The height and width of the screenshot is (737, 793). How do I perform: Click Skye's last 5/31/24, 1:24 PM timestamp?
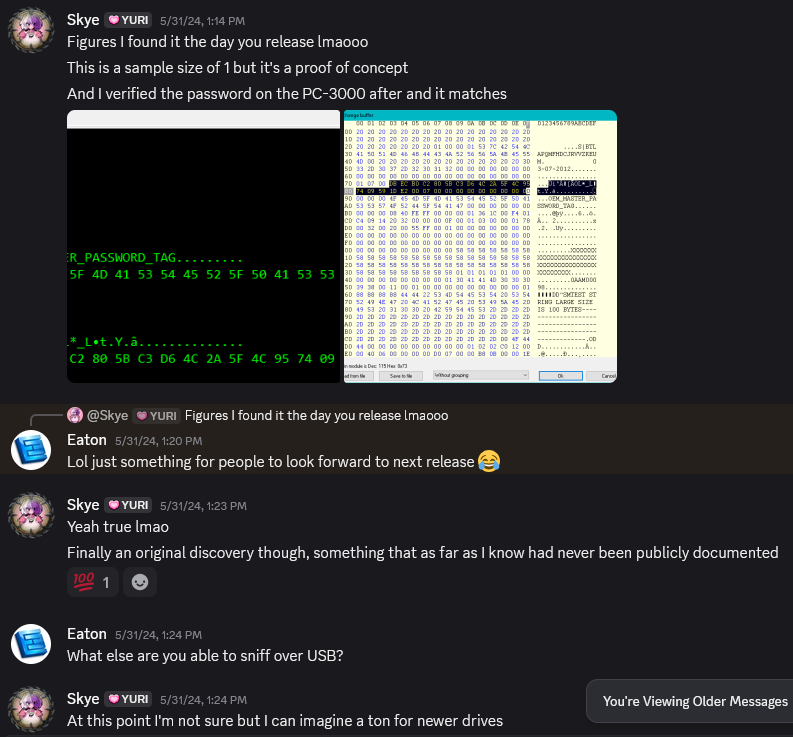(x=203, y=700)
